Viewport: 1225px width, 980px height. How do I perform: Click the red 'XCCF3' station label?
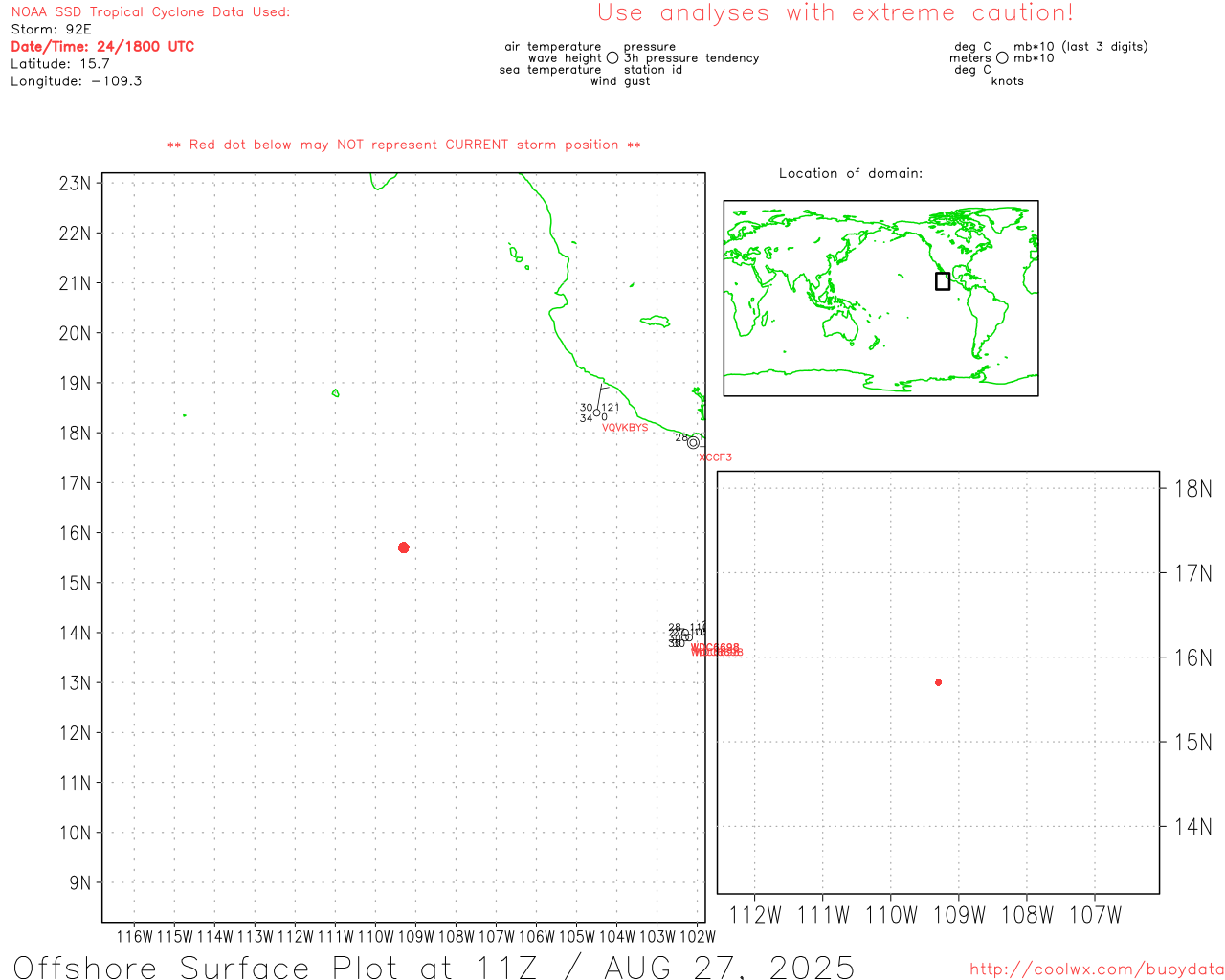716,457
